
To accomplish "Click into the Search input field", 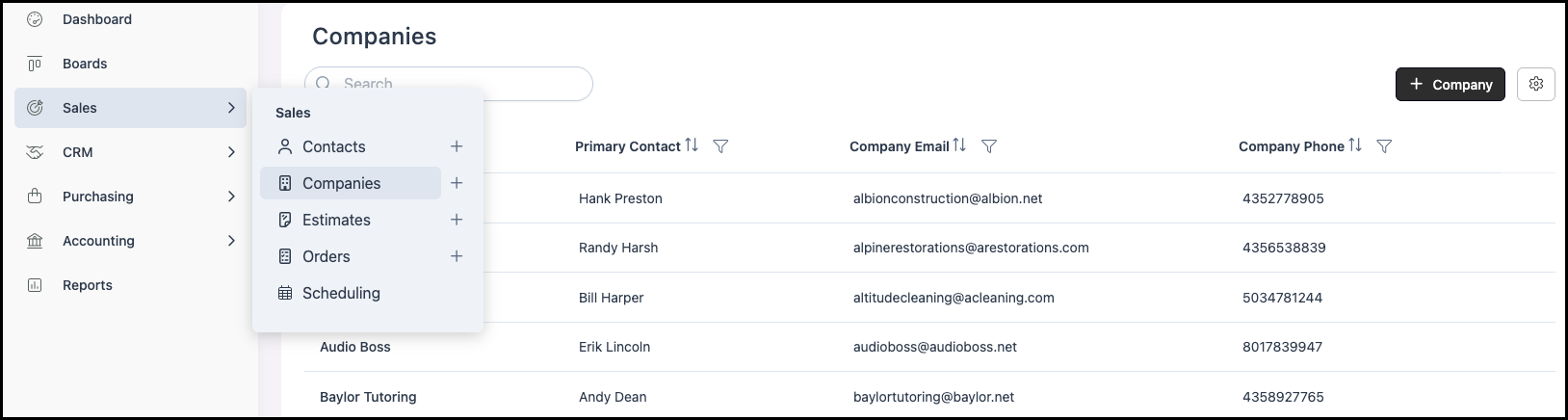I will (462, 84).
